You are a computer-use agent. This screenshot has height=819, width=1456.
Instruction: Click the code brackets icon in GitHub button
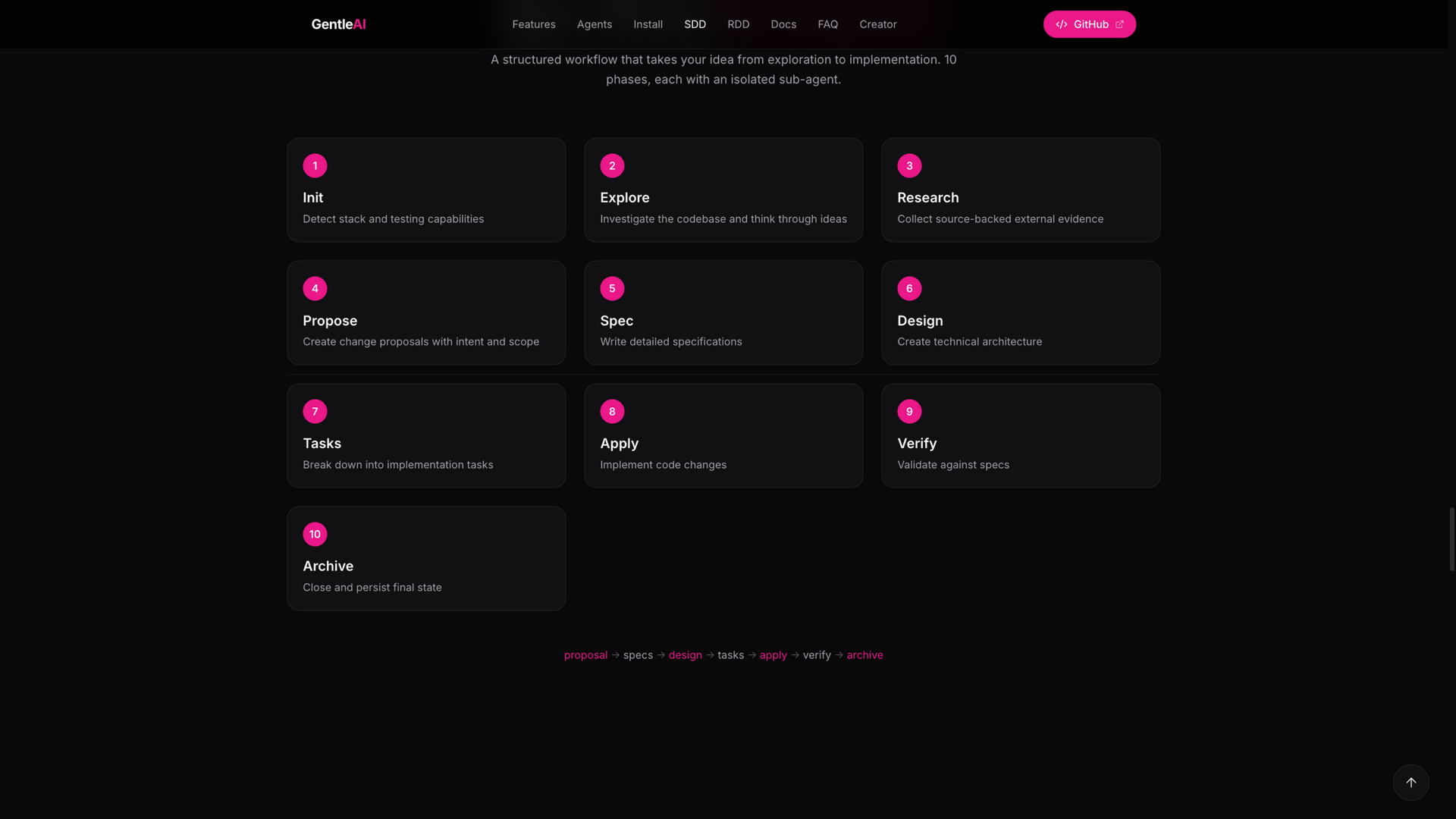click(1062, 24)
